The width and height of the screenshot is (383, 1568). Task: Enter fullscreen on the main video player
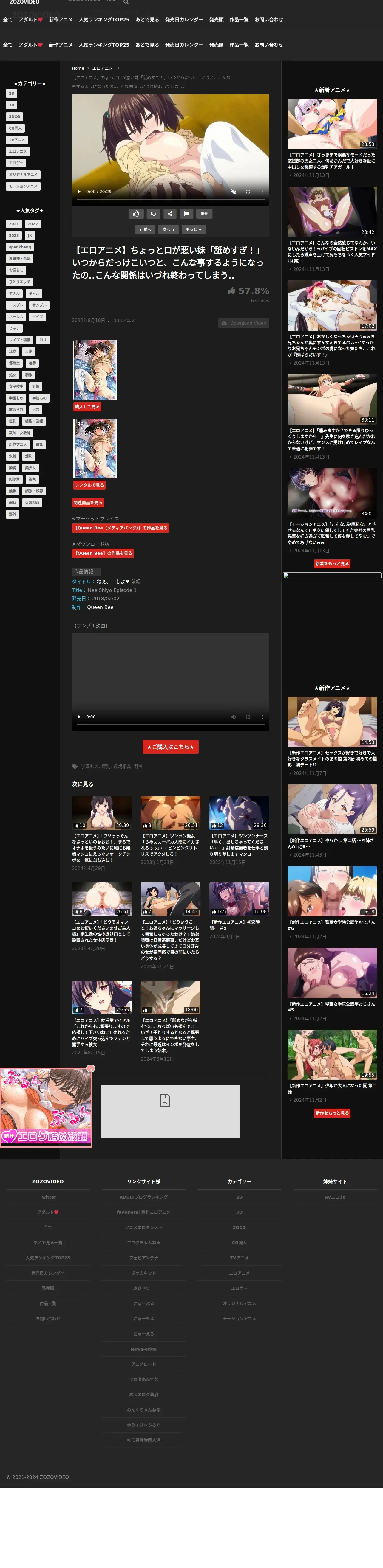click(x=248, y=191)
